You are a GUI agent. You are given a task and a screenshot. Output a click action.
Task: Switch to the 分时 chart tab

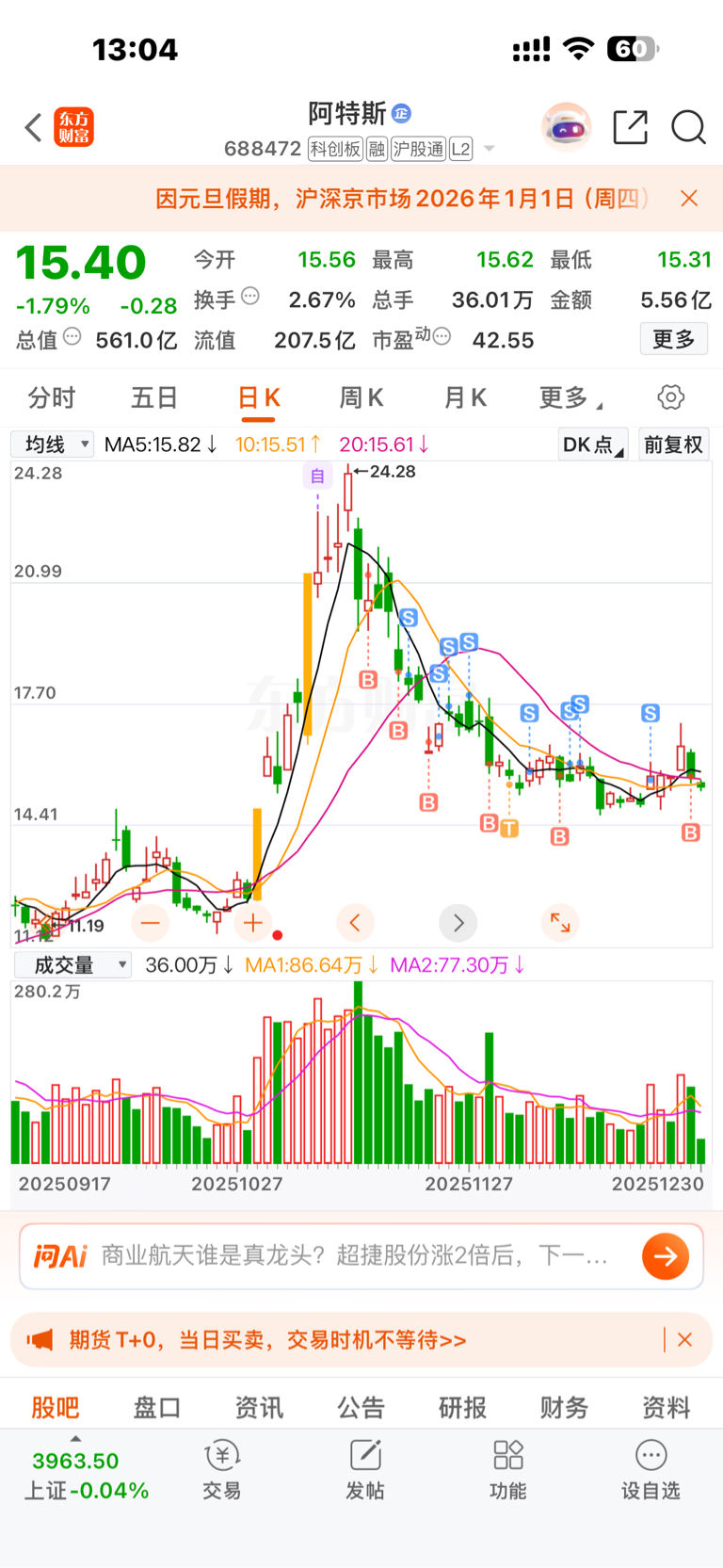(x=51, y=397)
